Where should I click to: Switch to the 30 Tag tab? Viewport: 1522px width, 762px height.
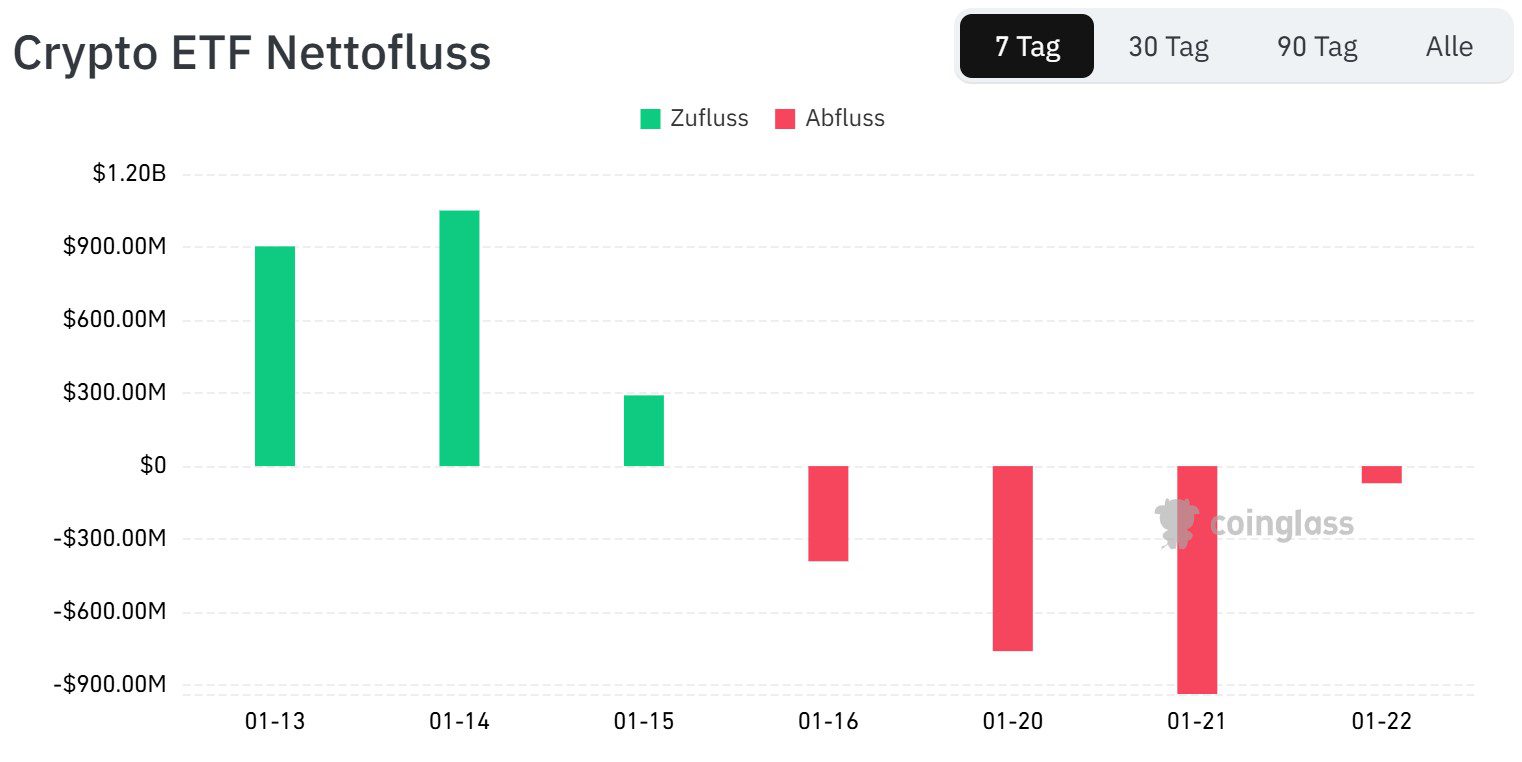click(x=1168, y=46)
